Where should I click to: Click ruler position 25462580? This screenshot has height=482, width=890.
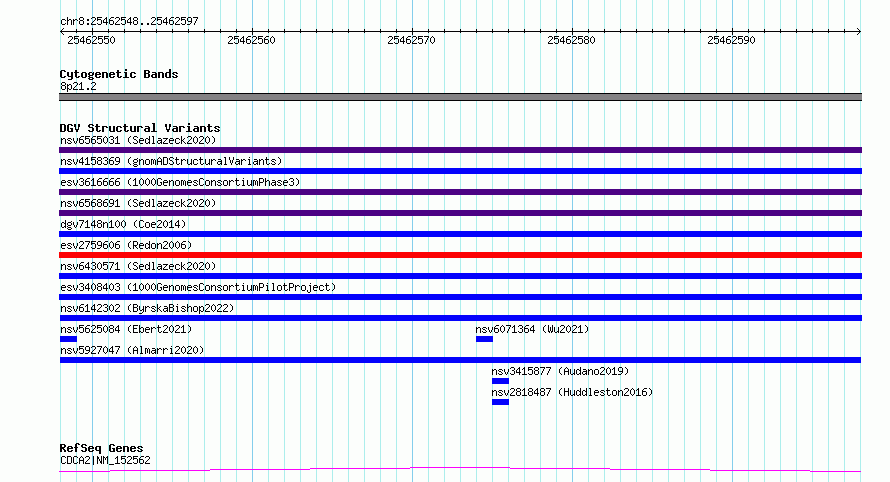click(571, 40)
